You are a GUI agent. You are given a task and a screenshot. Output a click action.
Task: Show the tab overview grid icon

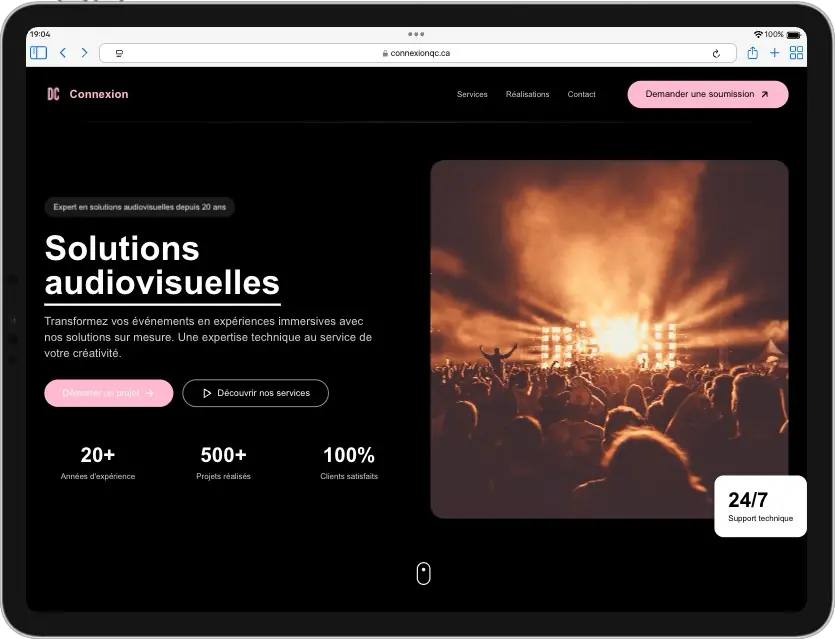pyautogui.click(x=796, y=53)
